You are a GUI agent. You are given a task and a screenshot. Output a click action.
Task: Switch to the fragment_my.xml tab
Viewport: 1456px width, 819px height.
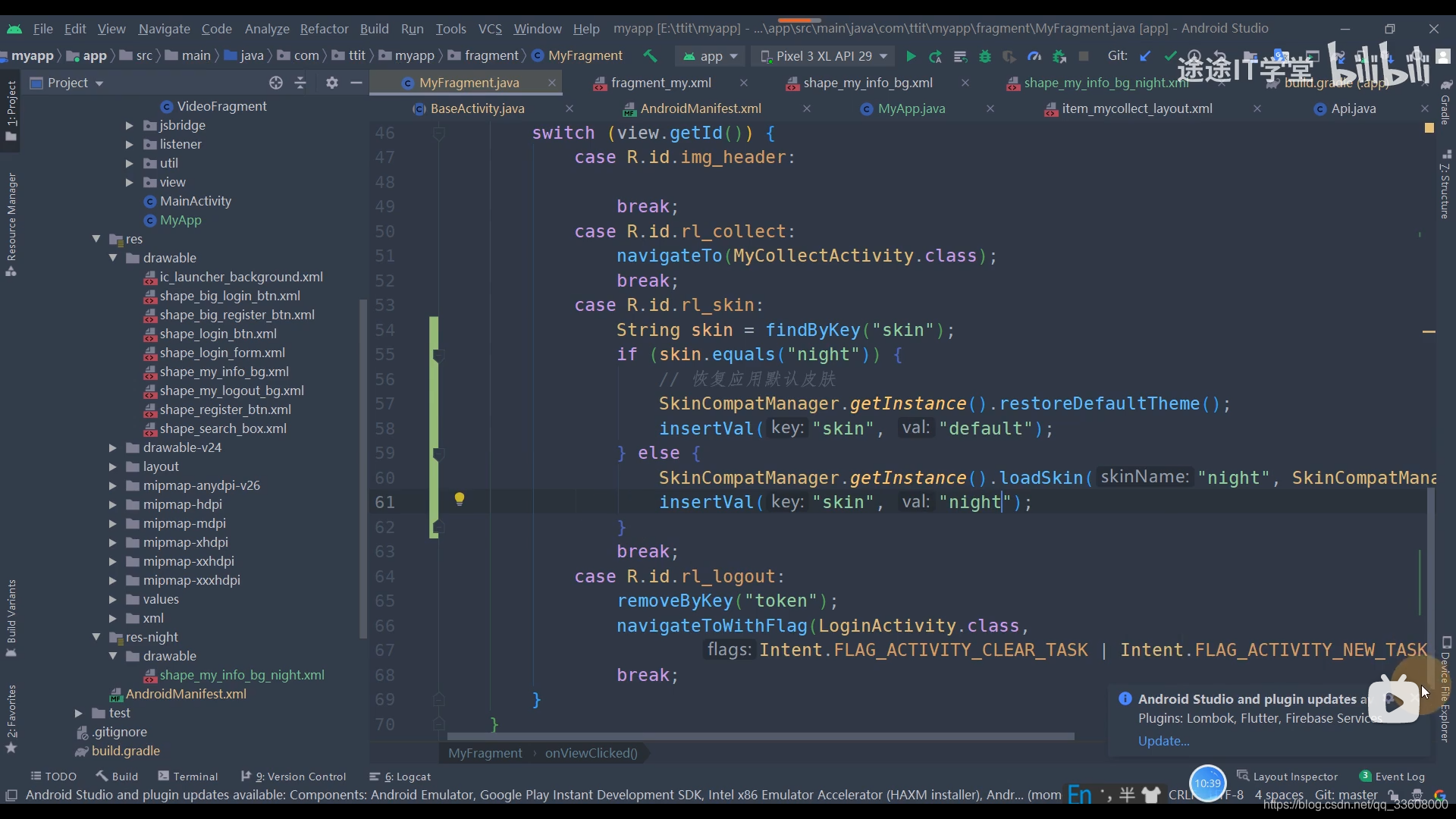click(661, 83)
